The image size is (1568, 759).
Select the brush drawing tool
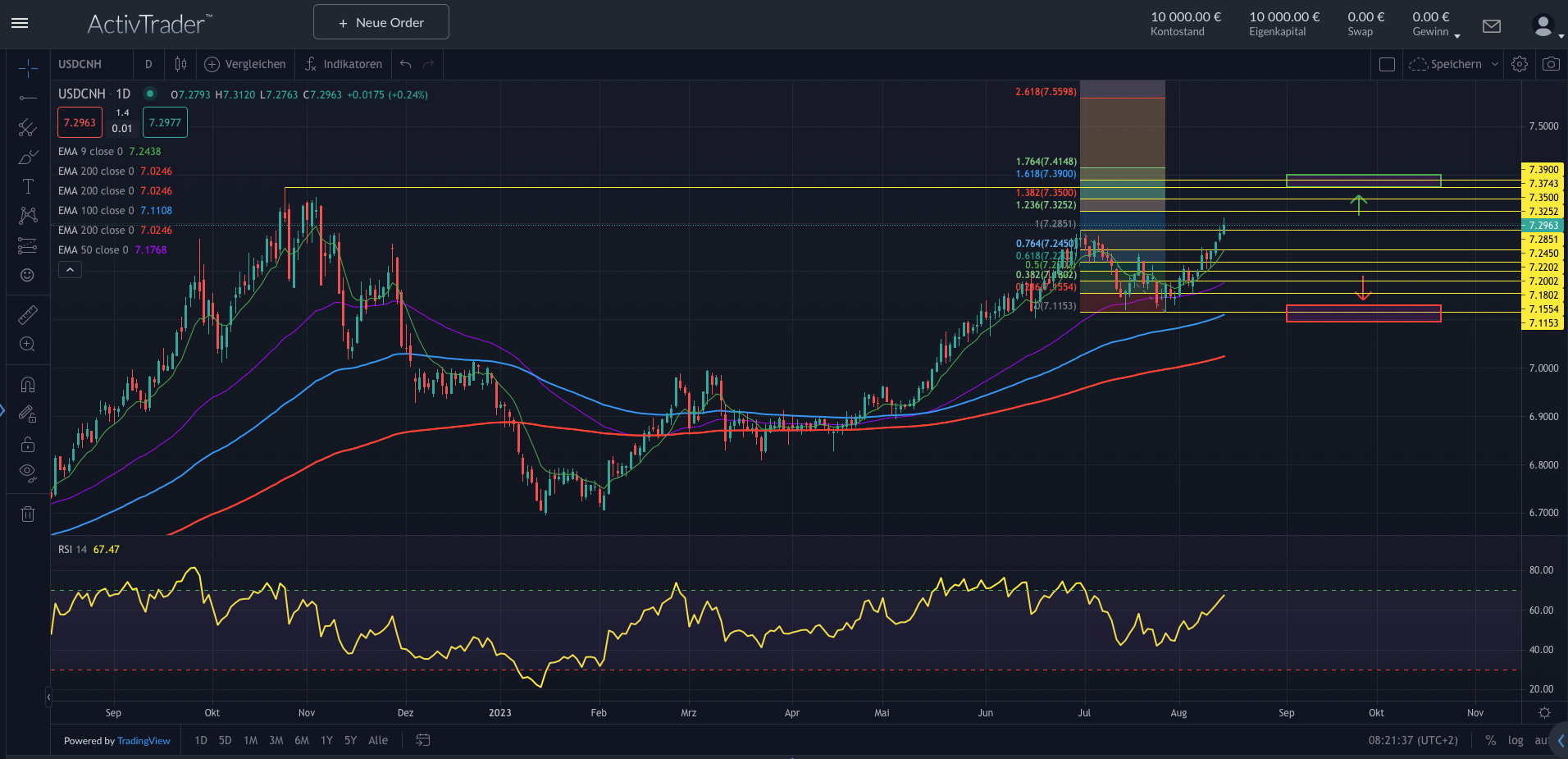point(28,157)
